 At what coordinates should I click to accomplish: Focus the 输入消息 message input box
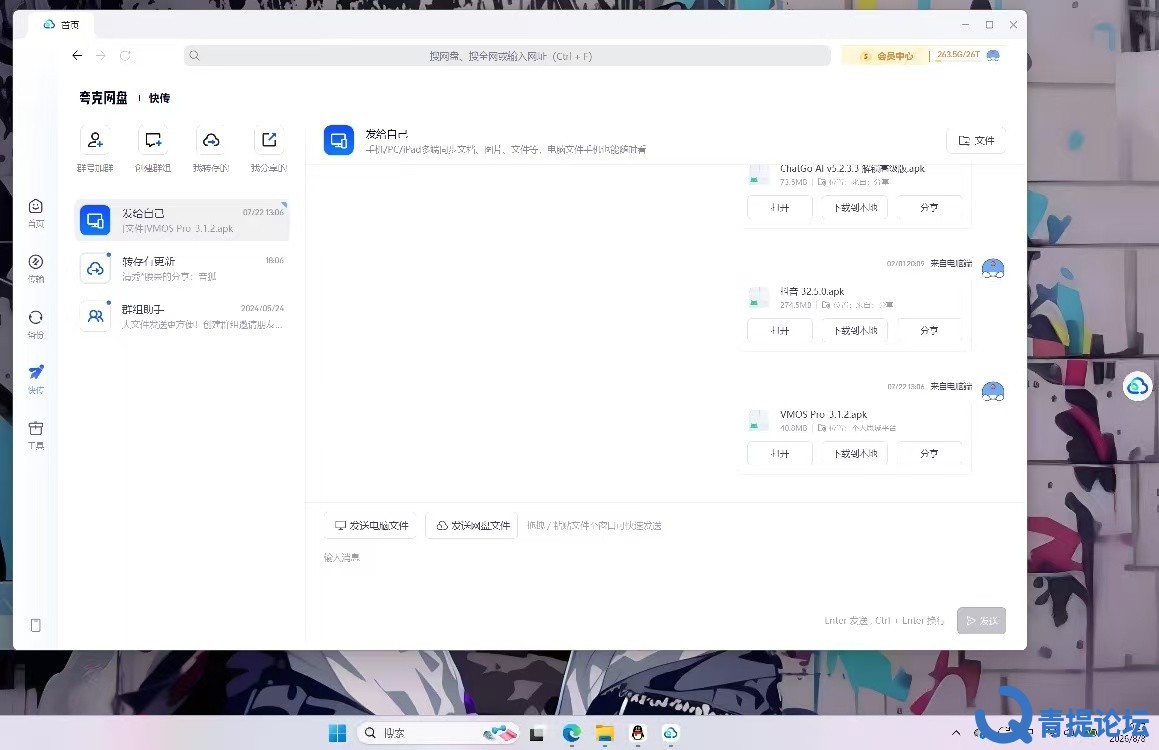point(665,576)
